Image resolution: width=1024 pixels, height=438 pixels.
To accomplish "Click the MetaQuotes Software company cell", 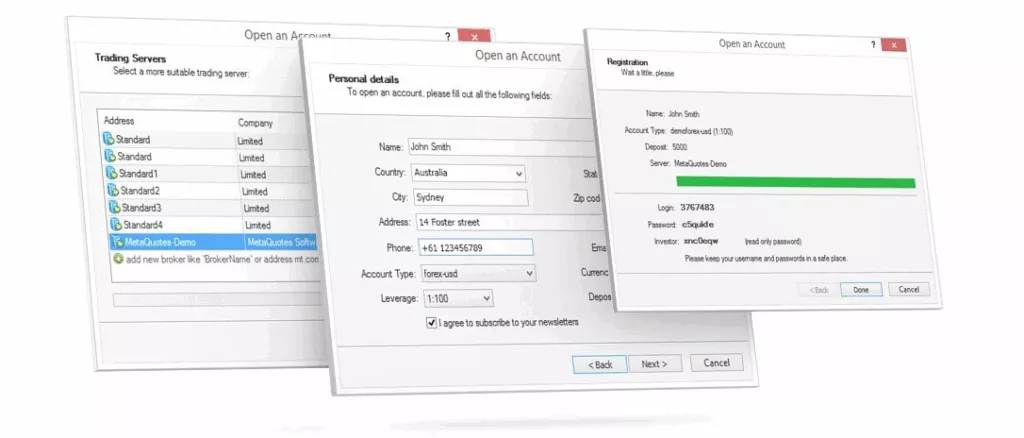I will 282,243.
